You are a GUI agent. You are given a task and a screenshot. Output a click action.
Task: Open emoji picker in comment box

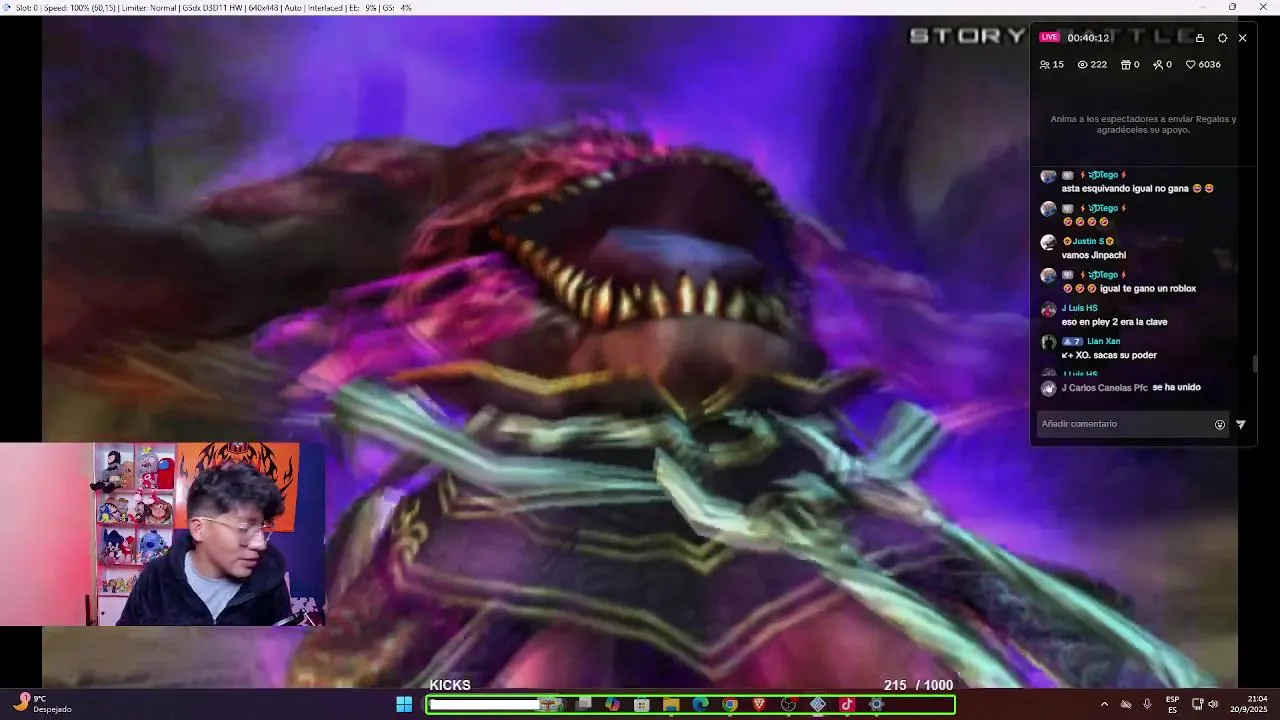coord(1220,424)
